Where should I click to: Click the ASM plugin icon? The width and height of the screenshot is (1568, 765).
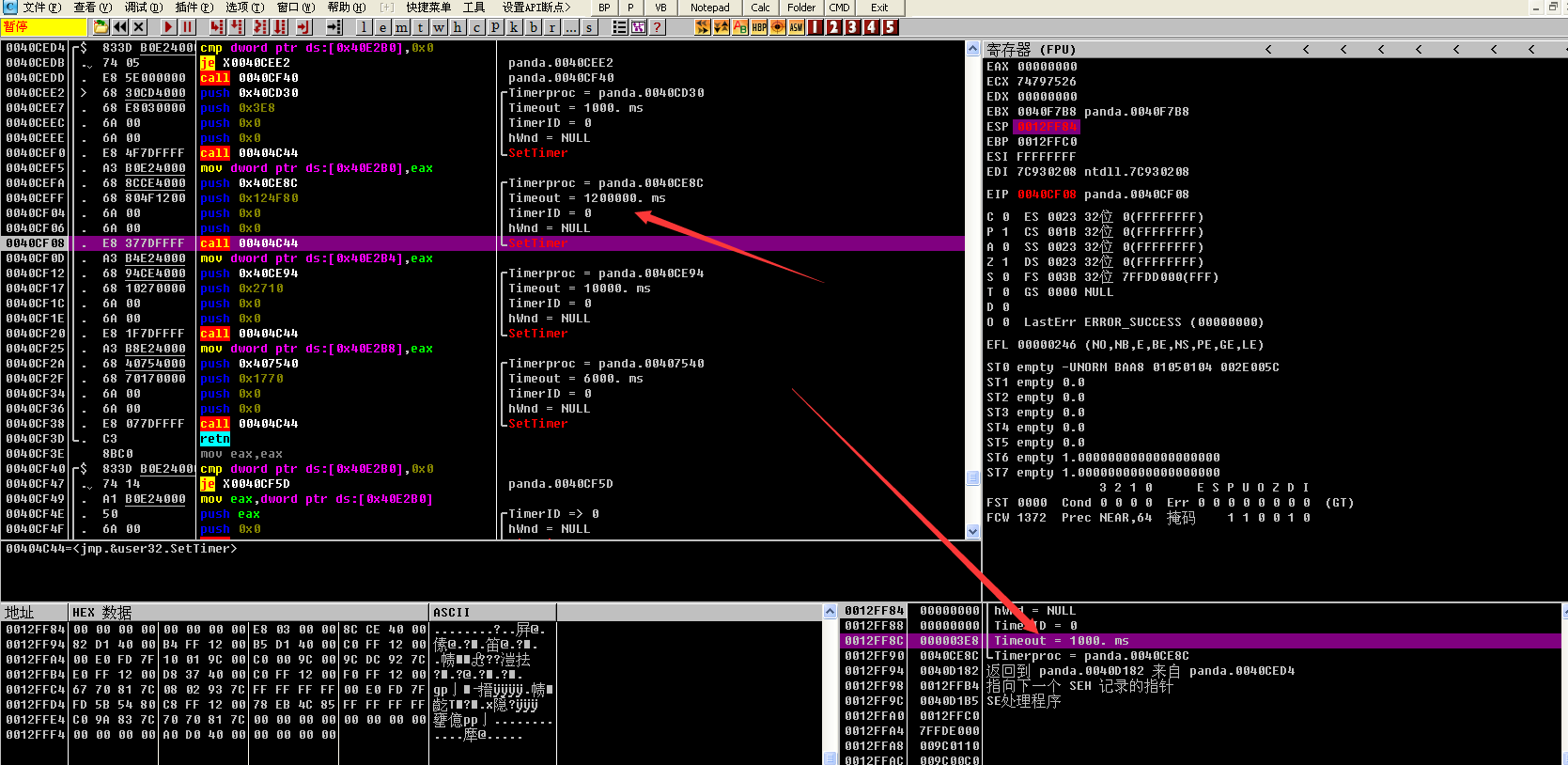[797, 26]
